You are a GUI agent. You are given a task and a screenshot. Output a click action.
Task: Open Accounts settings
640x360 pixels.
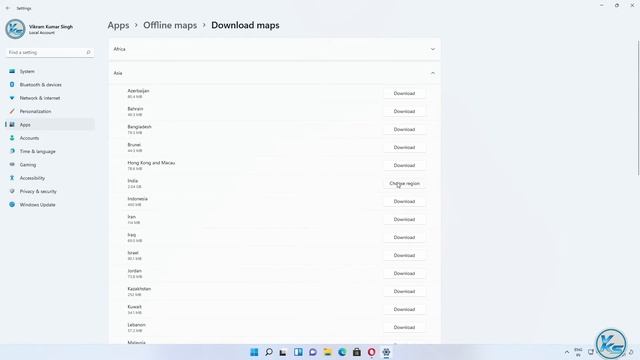click(50, 138)
